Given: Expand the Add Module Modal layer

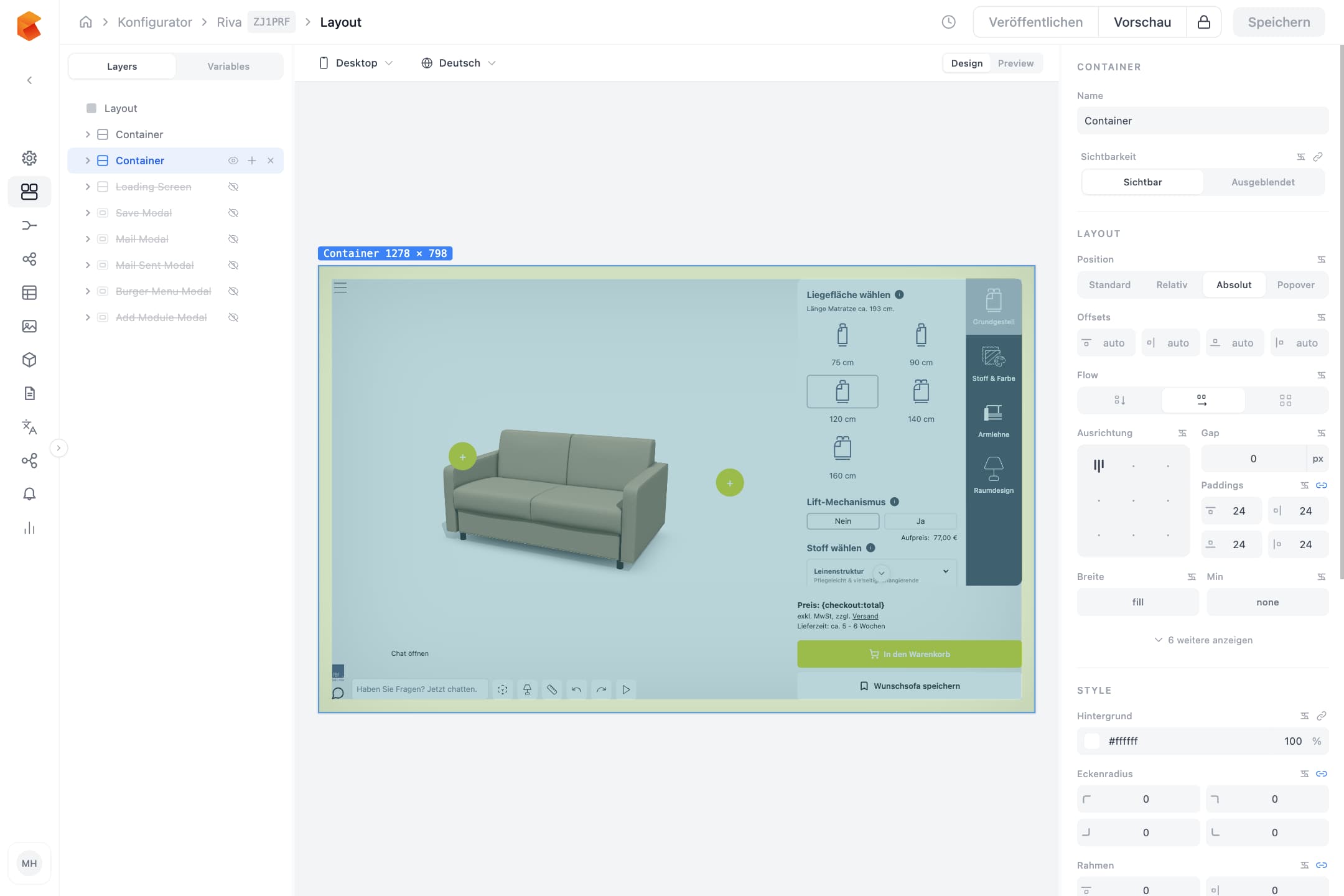Looking at the screenshot, I should [x=88, y=317].
